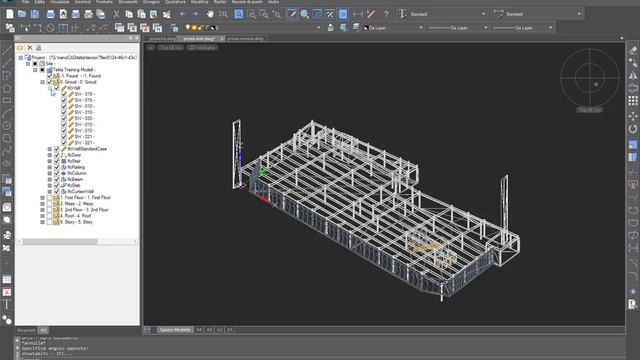Select the Polygon tool in left toolbar
The image size is (640, 360).
click(x=7, y=88)
